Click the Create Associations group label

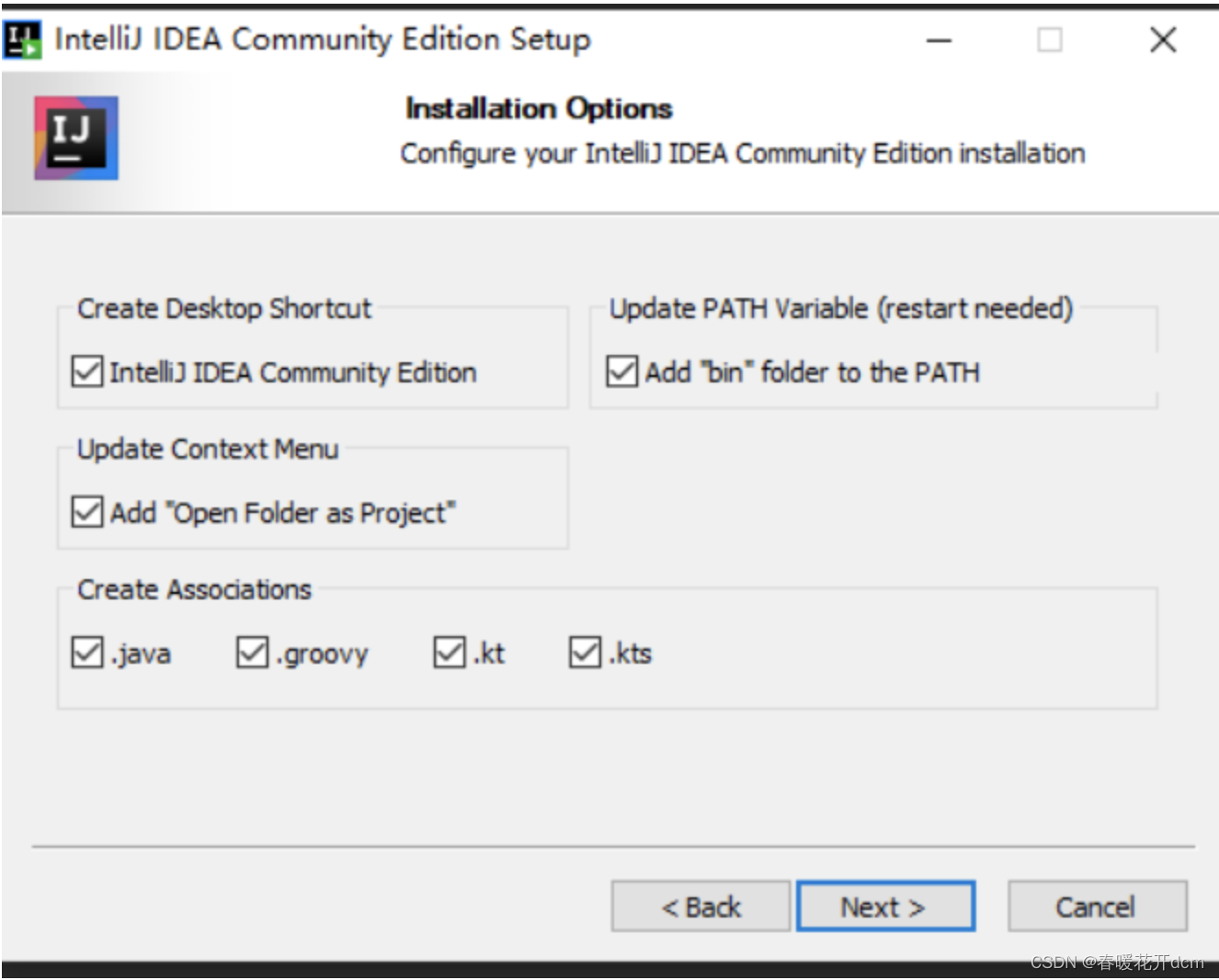(194, 589)
